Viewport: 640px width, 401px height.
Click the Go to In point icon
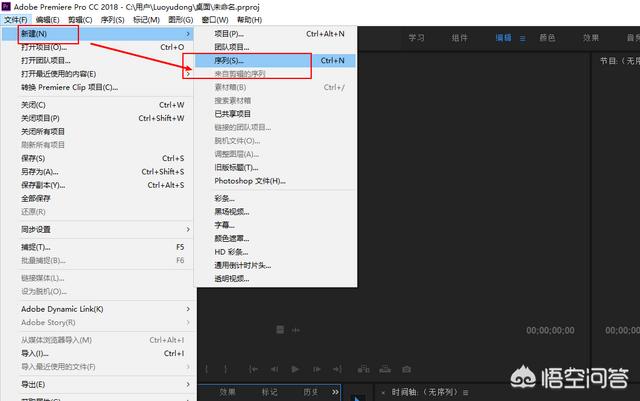click(x=253, y=369)
